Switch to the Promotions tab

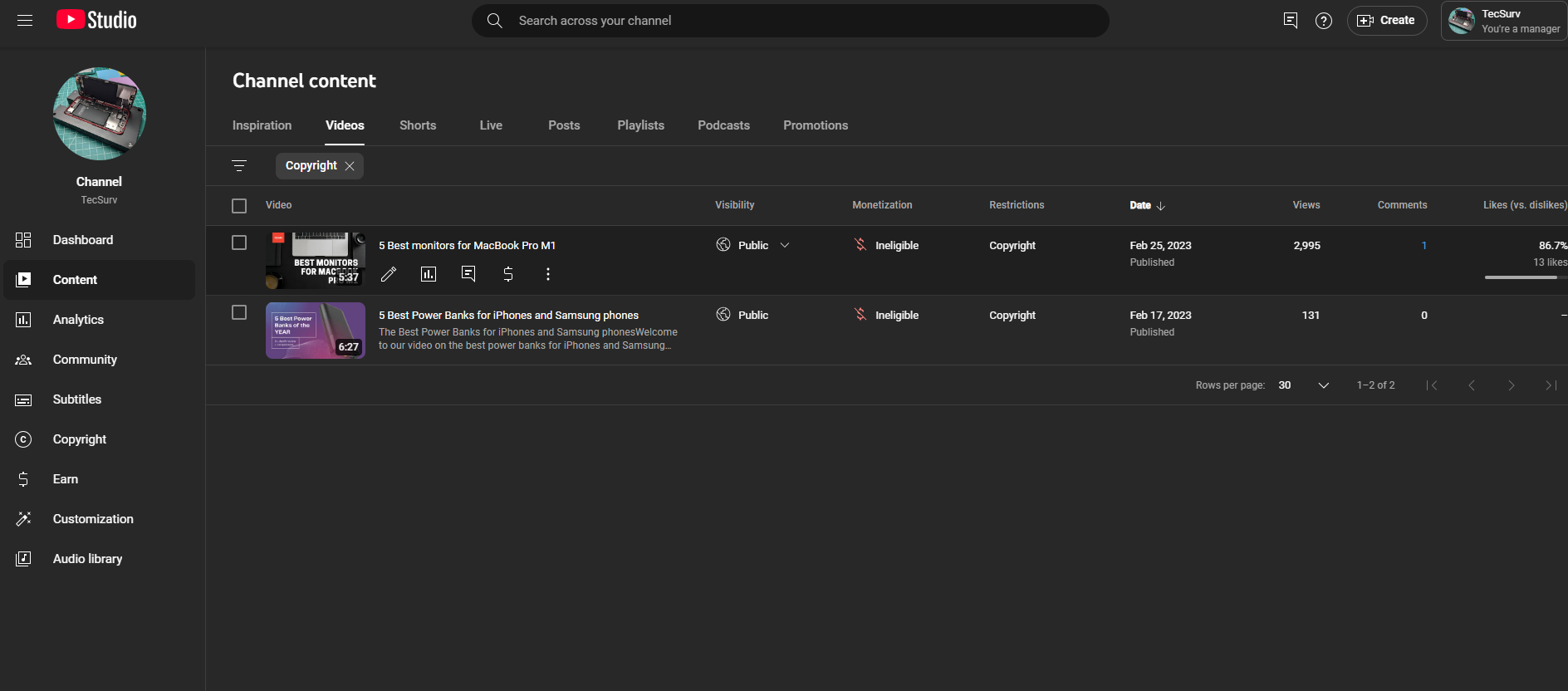[816, 125]
